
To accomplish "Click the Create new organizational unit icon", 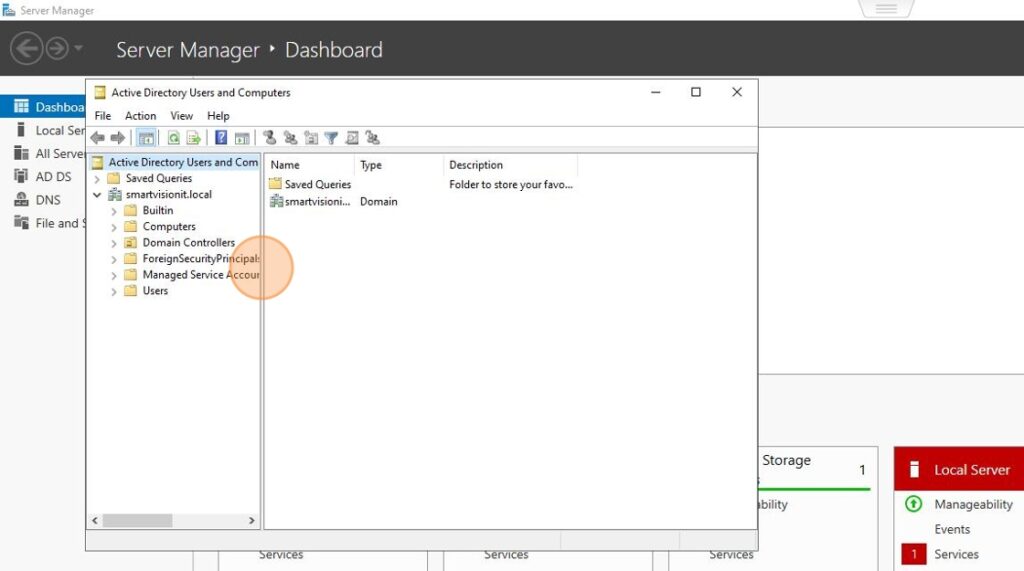I will 311,138.
